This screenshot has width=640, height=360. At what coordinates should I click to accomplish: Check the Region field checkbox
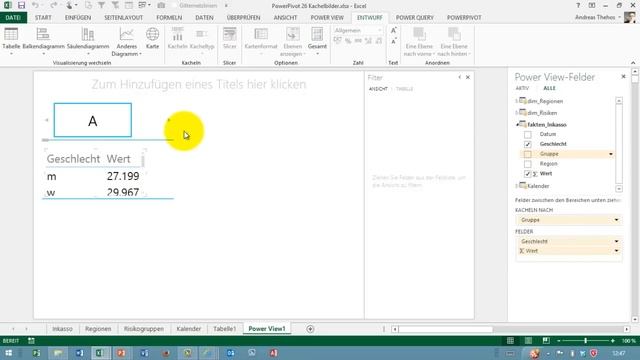pos(528,164)
